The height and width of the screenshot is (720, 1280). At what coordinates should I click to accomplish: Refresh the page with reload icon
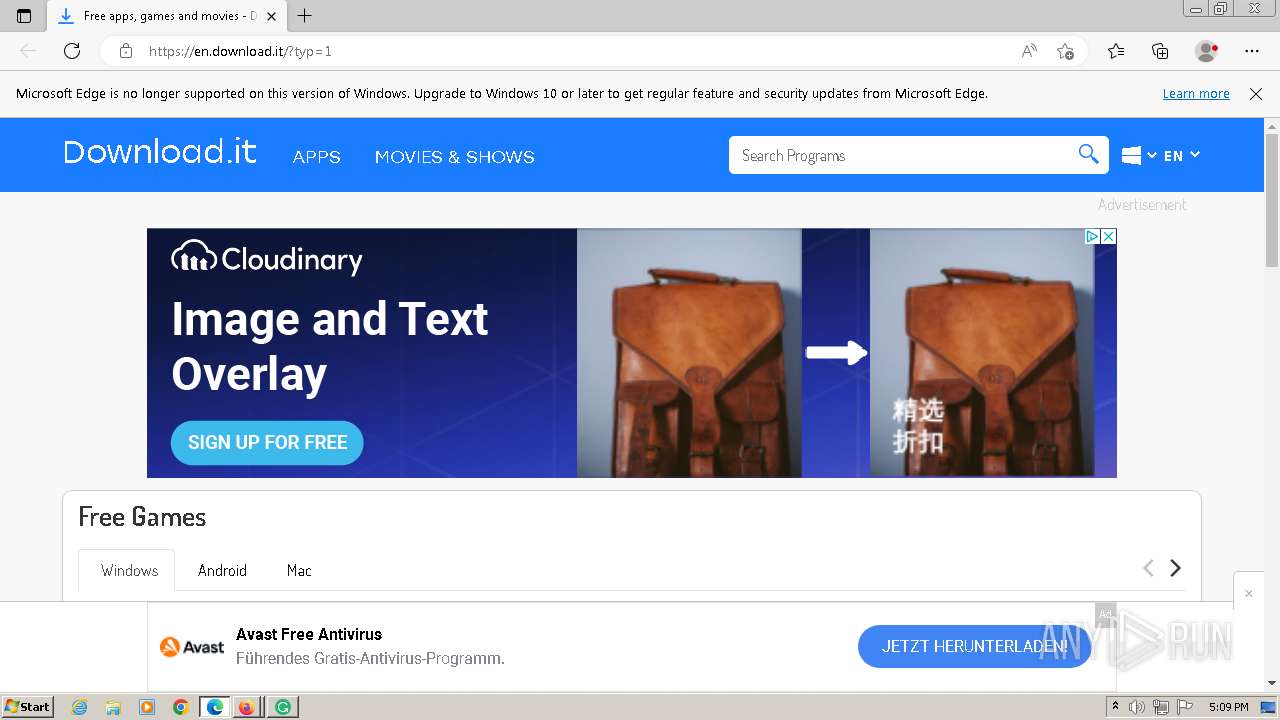72,51
